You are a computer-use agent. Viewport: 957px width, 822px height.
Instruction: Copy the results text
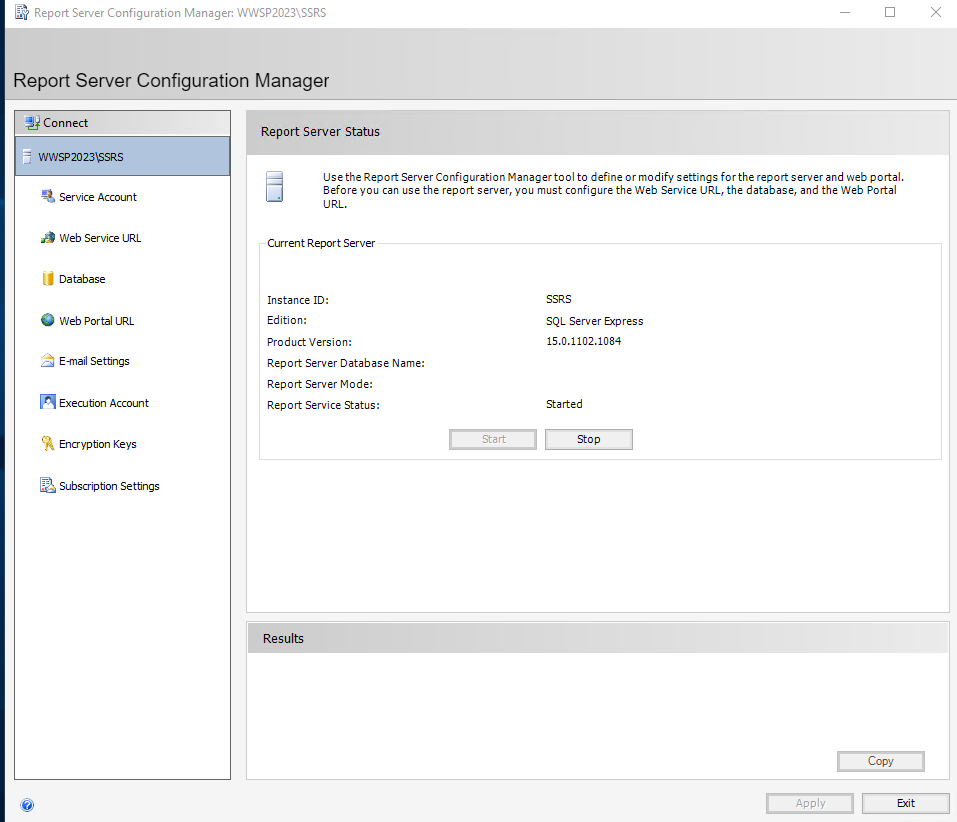point(881,761)
